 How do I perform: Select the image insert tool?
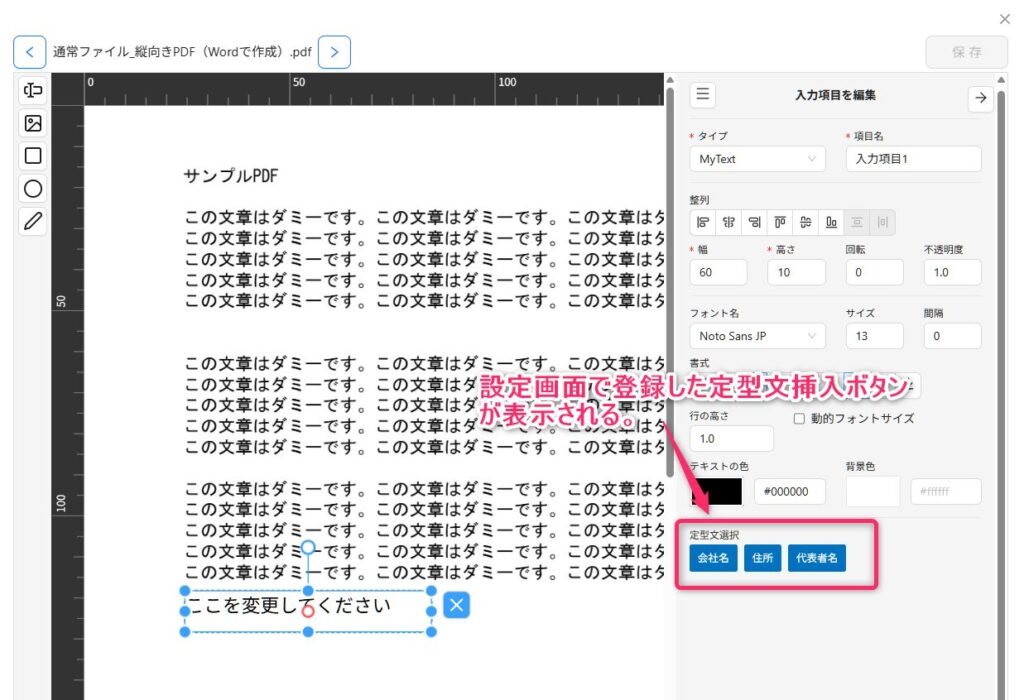tap(33, 124)
